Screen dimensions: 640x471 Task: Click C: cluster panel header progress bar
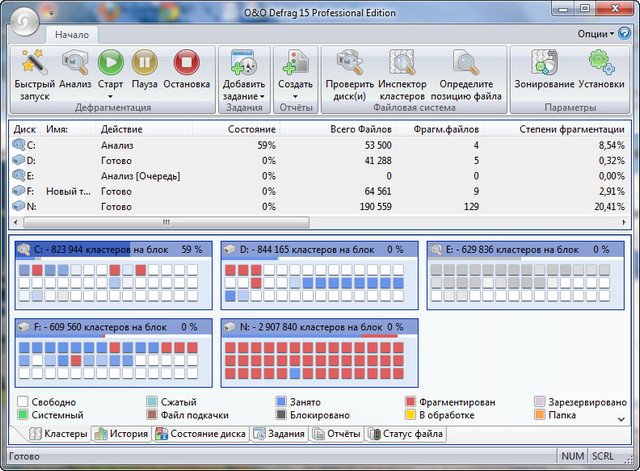click(x=113, y=249)
